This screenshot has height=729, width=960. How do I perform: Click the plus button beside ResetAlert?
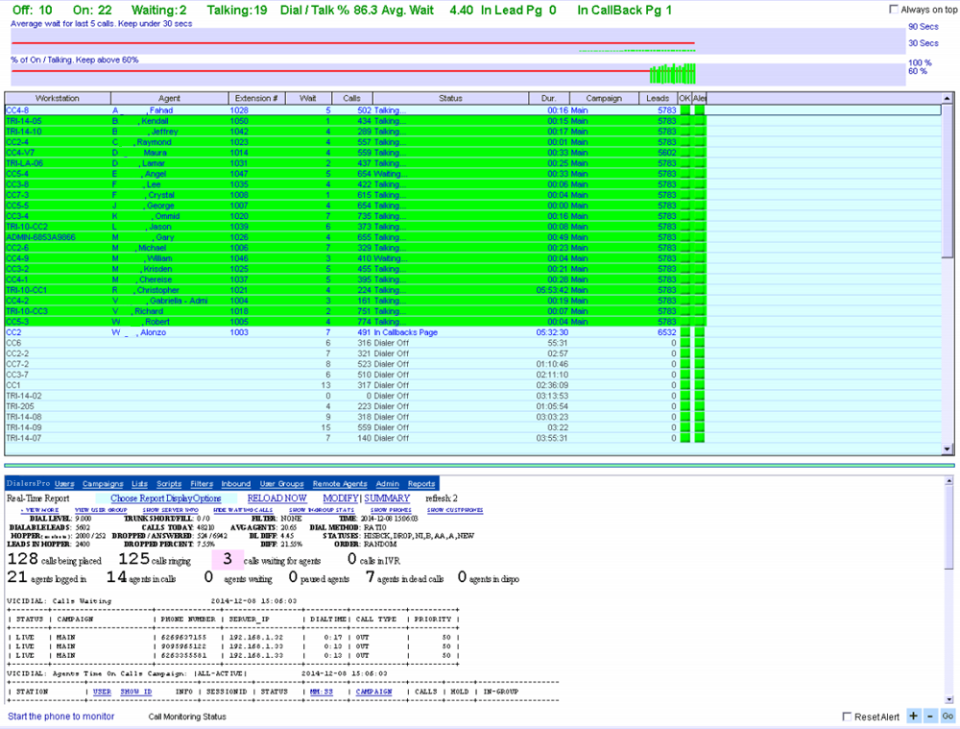pos(913,716)
